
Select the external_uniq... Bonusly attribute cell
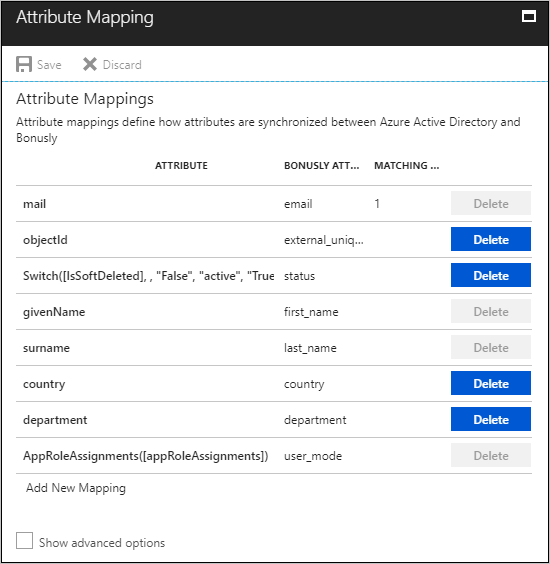[324, 240]
